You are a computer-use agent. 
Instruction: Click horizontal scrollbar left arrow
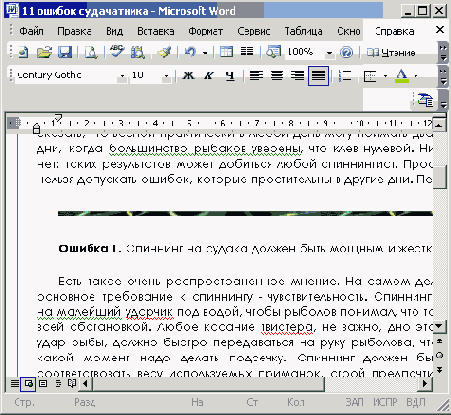(85, 384)
